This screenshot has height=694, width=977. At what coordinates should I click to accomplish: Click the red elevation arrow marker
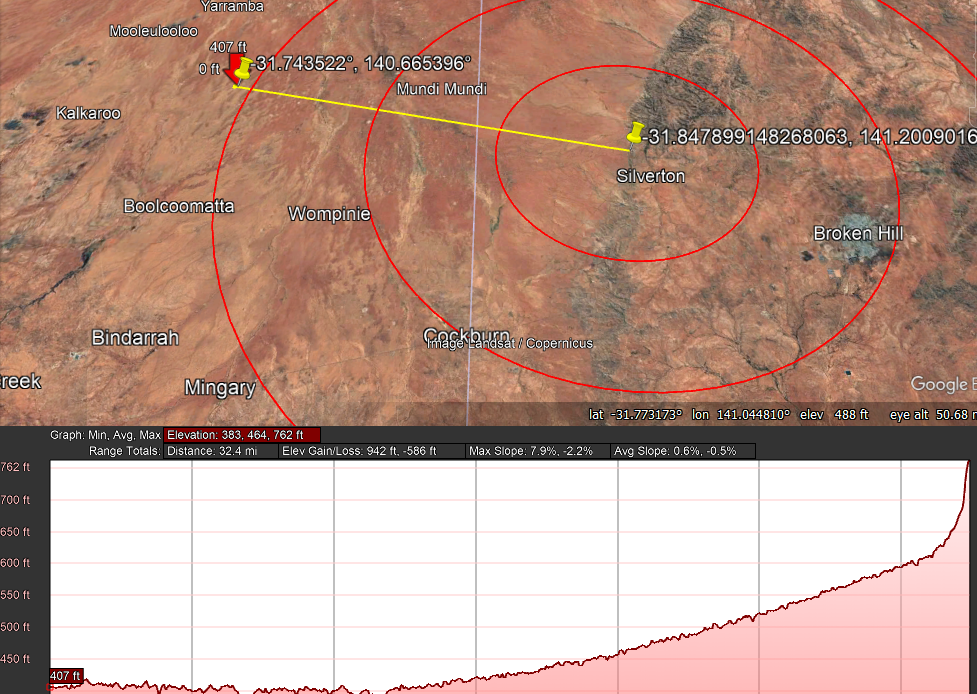[x=235, y=70]
